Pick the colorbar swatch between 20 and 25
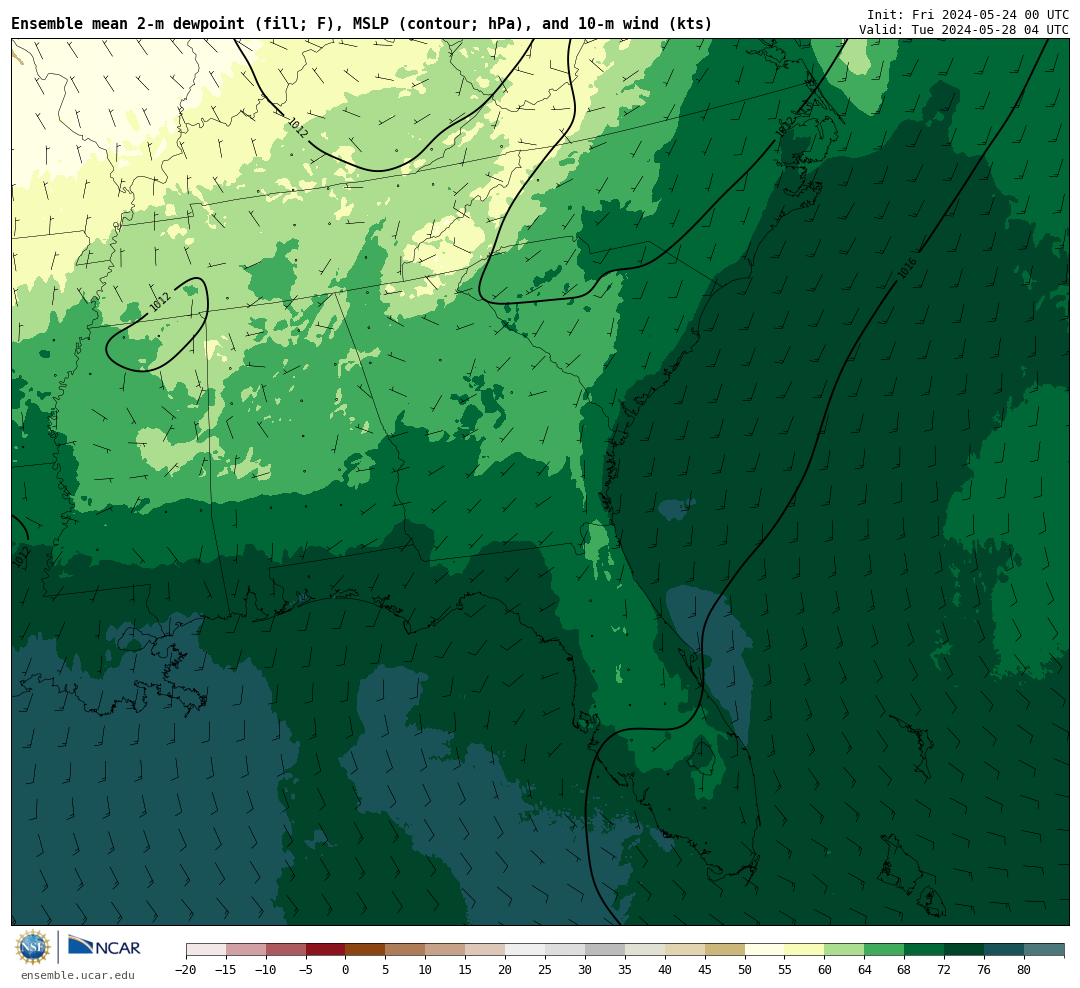This screenshot has height=988, width=1080. [x=526, y=950]
